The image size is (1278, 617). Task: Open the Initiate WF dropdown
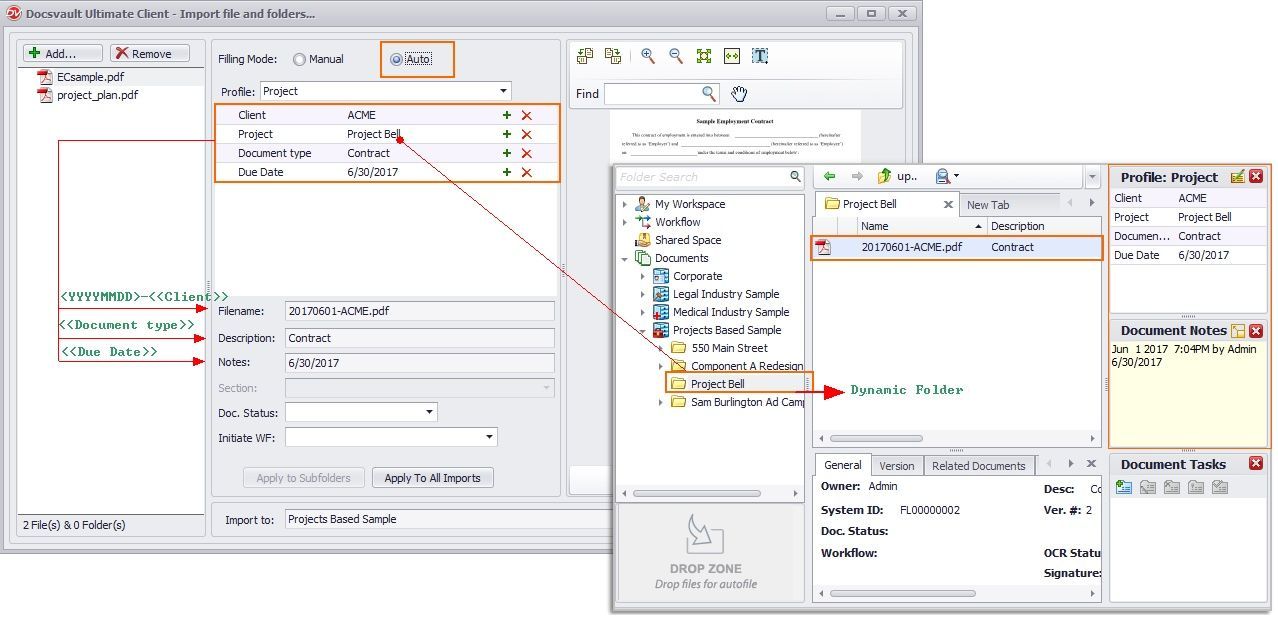click(x=489, y=437)
